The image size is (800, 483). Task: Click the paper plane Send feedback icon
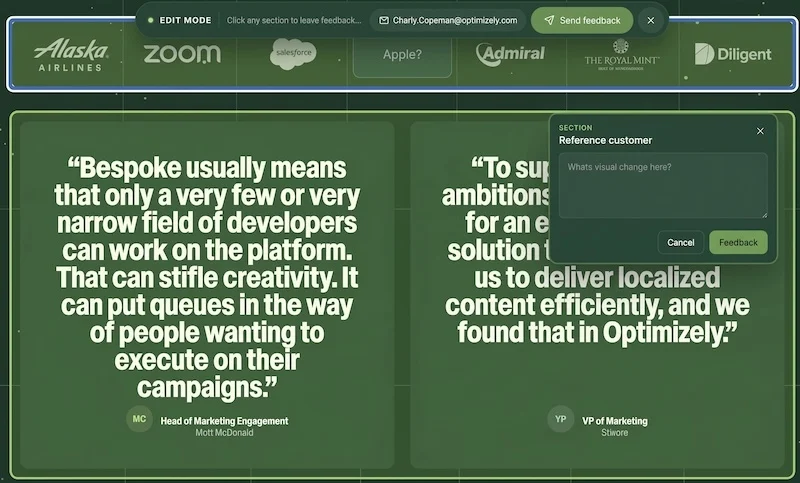point(549,20)
